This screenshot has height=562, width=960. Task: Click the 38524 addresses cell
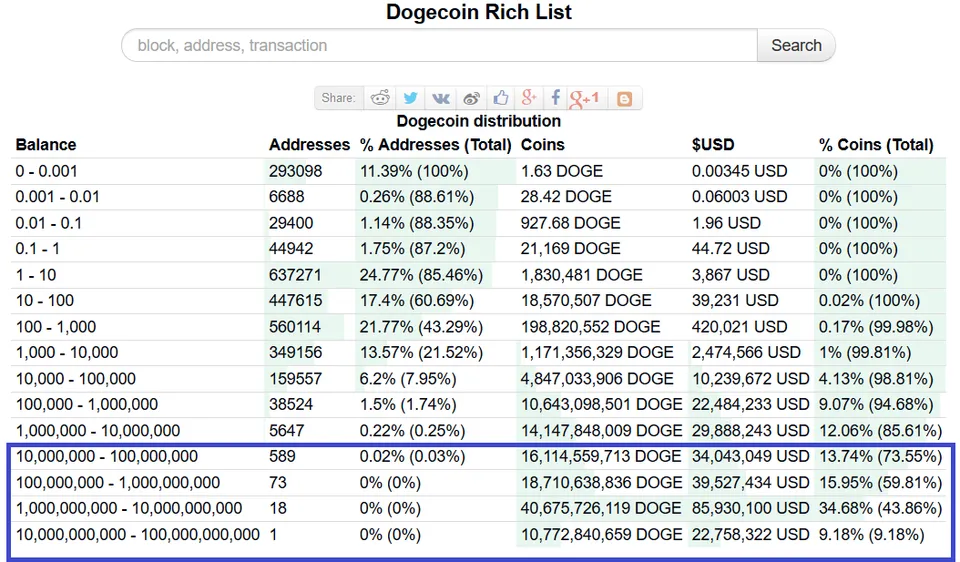(291, 405)
